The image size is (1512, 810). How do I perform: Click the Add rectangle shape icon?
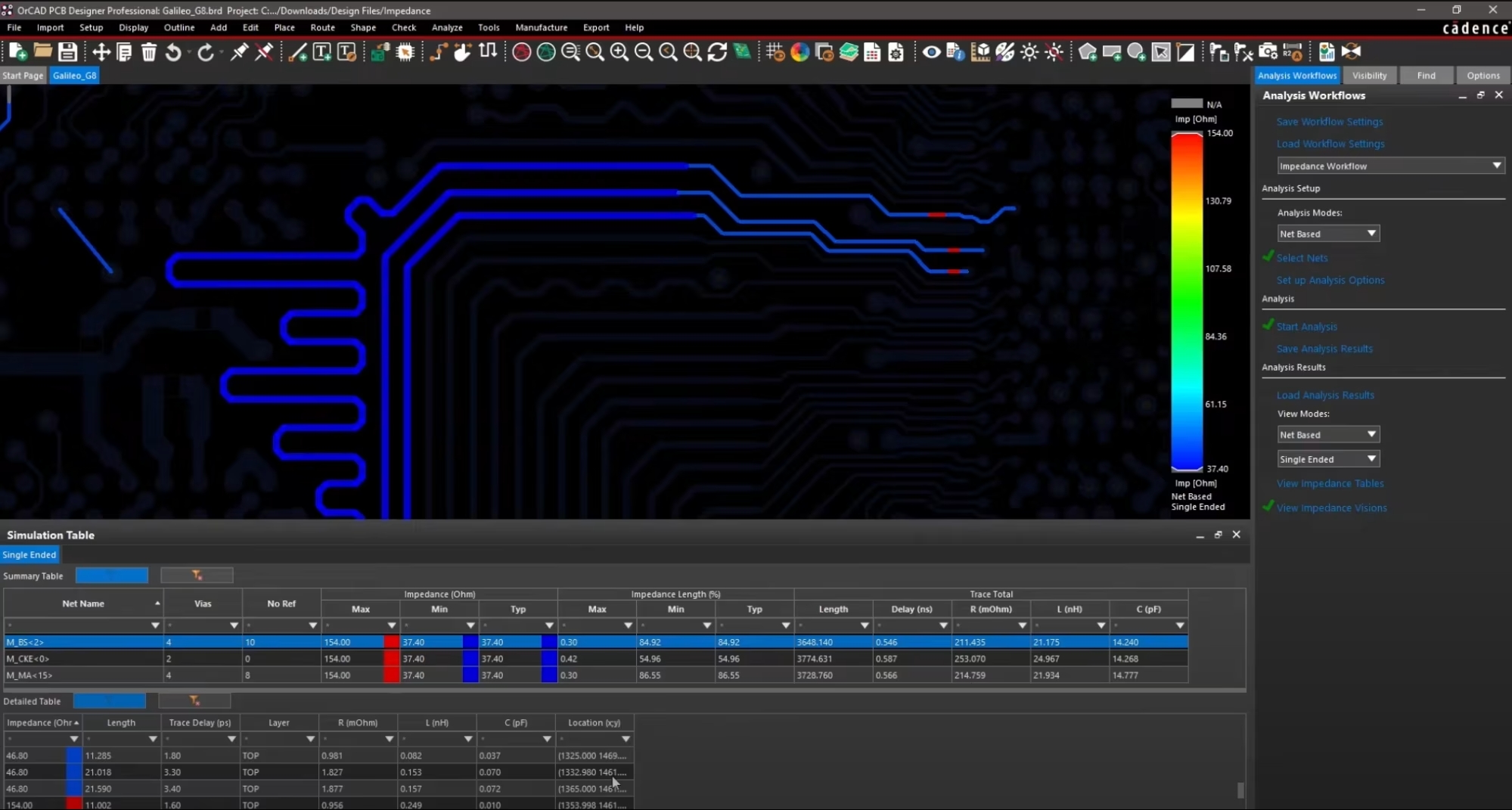click(x=1112, y=51)
